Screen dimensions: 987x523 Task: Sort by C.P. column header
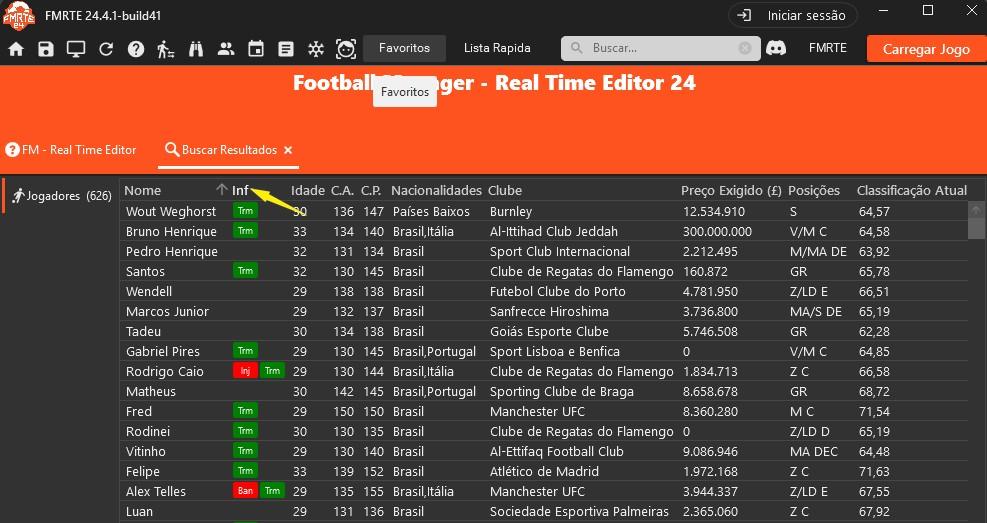tap(373, 190)
